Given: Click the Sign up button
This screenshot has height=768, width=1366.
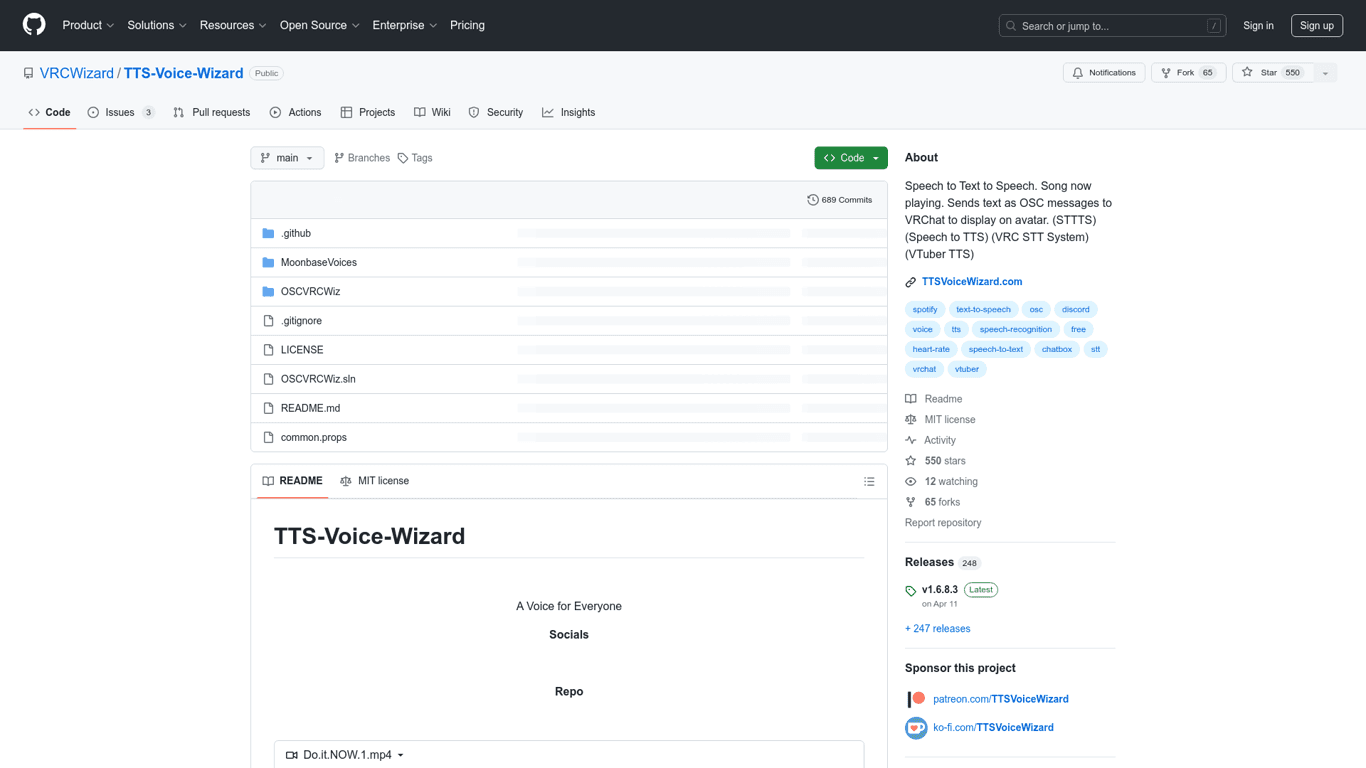Looking at the screenshot, I should (1316, 26).
